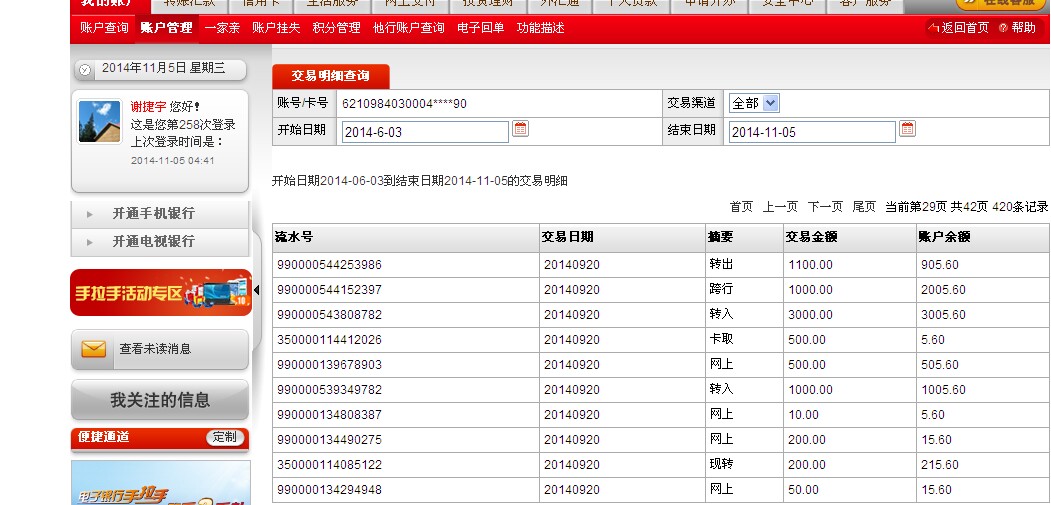Image resolution: width=1051 pixels, height=505 pixels.
Task: Click the 开始日期 input field
Action: (425, 132)
